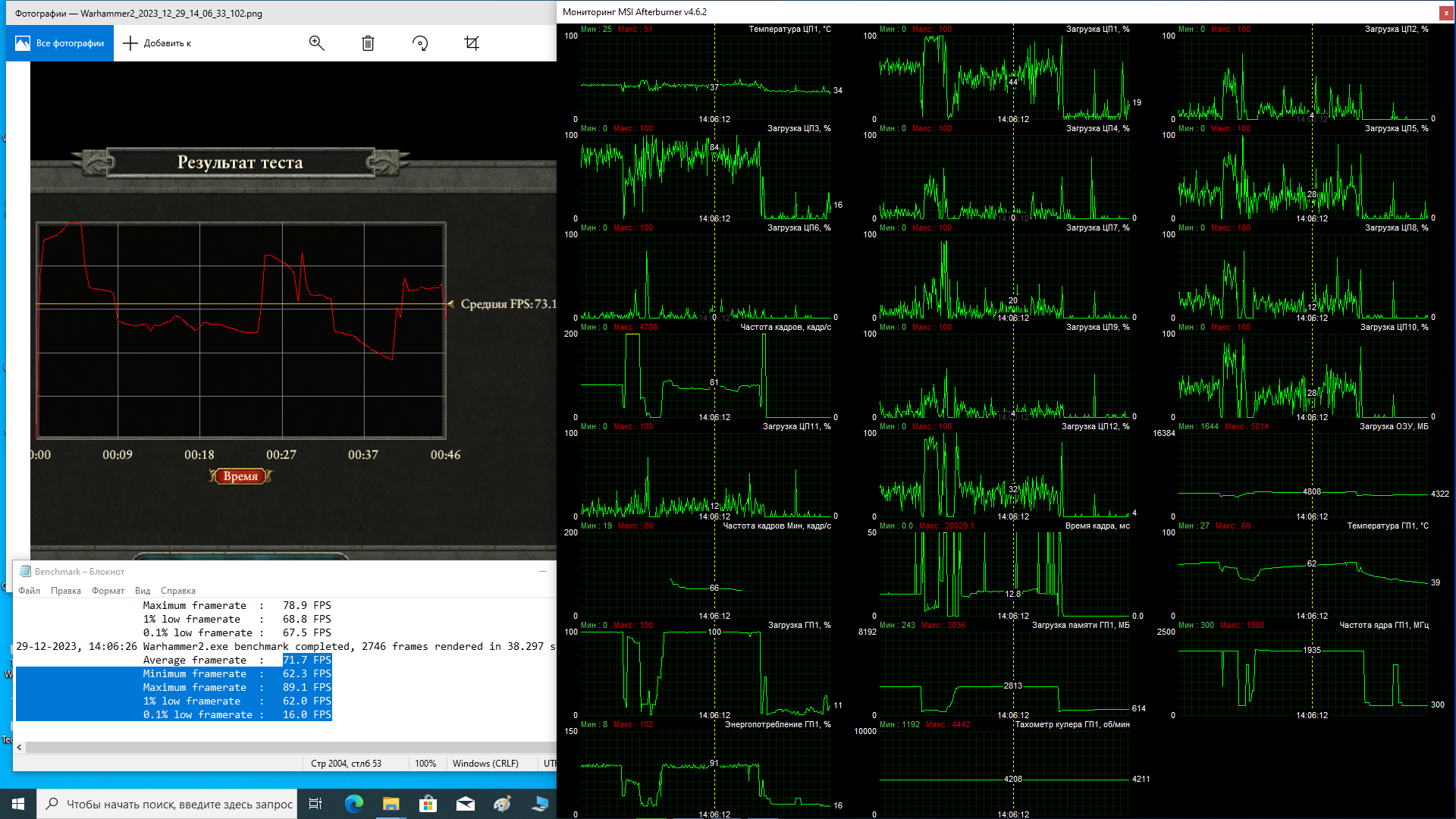Minimize the Benchmark Notepad window
Viewport: 1456px width, 819px height.
543,572
